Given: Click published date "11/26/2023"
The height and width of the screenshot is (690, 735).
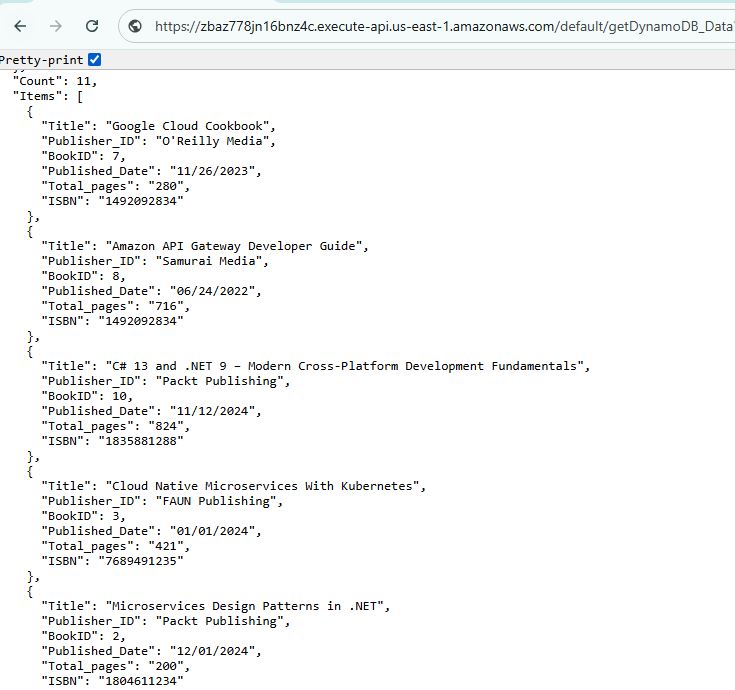Looking at the screenshot, I should [212, 171].
